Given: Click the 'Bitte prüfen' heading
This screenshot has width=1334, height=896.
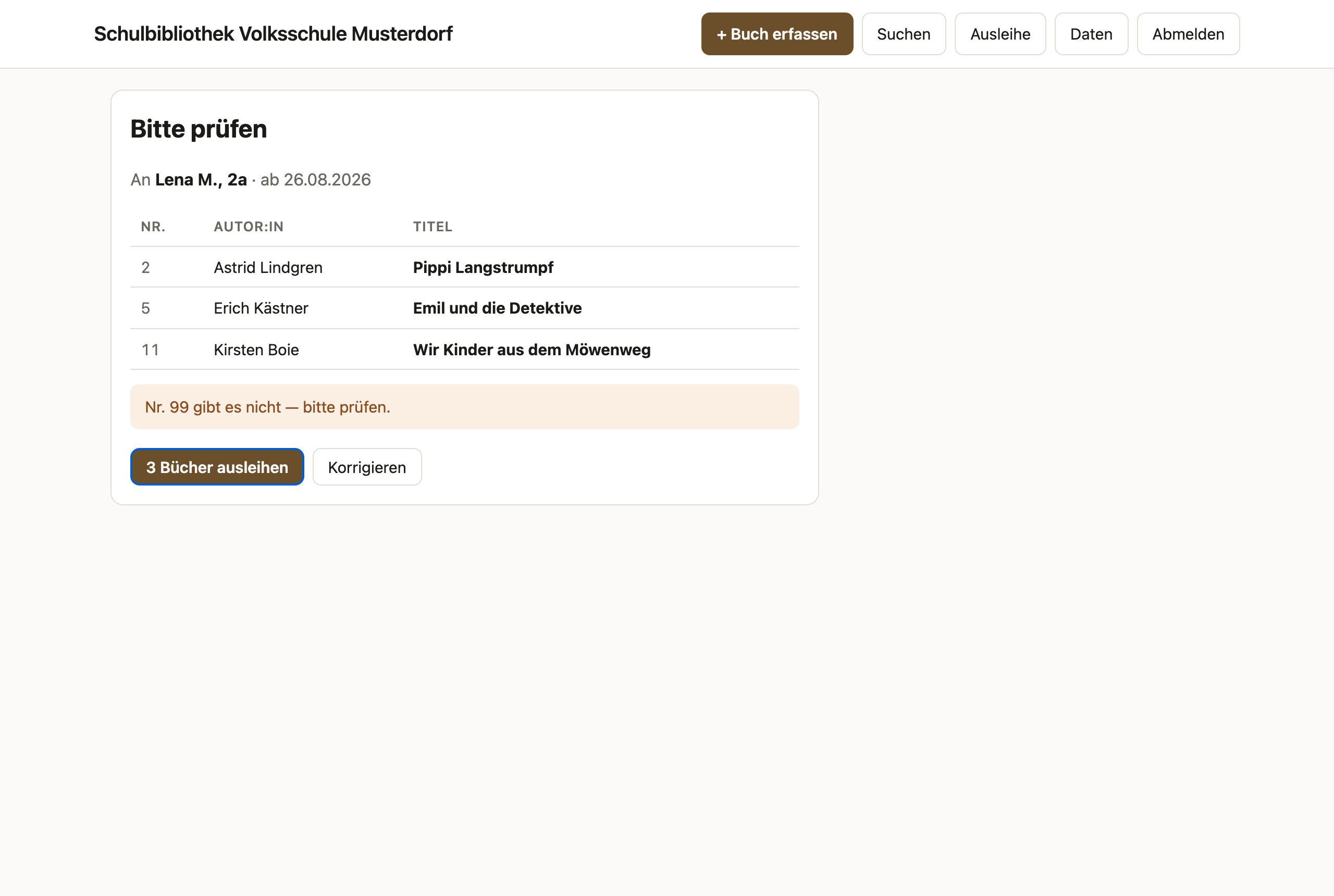Looking at the screenshot, I should click(199, 129).
